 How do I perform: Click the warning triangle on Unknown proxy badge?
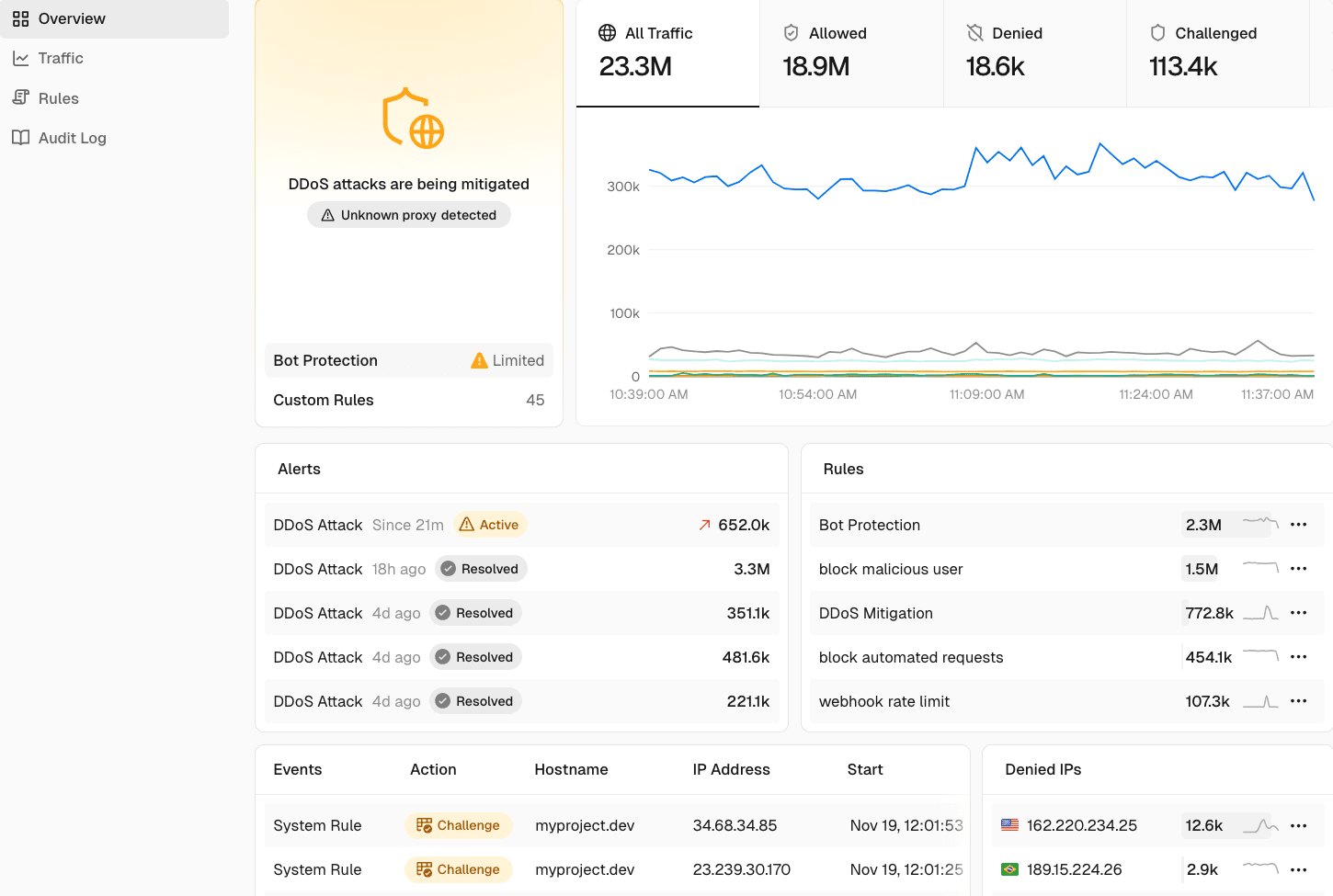(328, 214)
